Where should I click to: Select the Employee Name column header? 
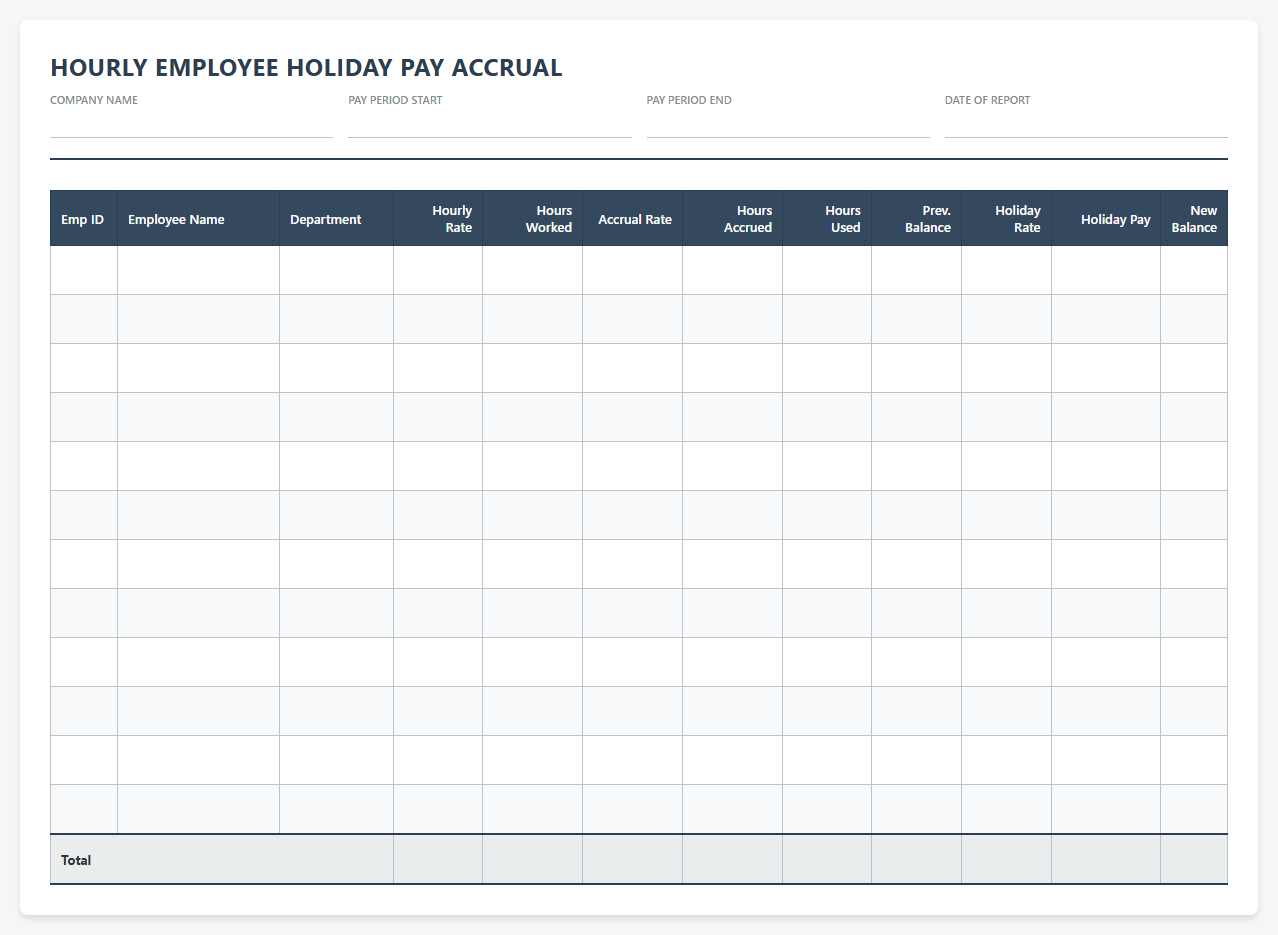tap(199, 219)
